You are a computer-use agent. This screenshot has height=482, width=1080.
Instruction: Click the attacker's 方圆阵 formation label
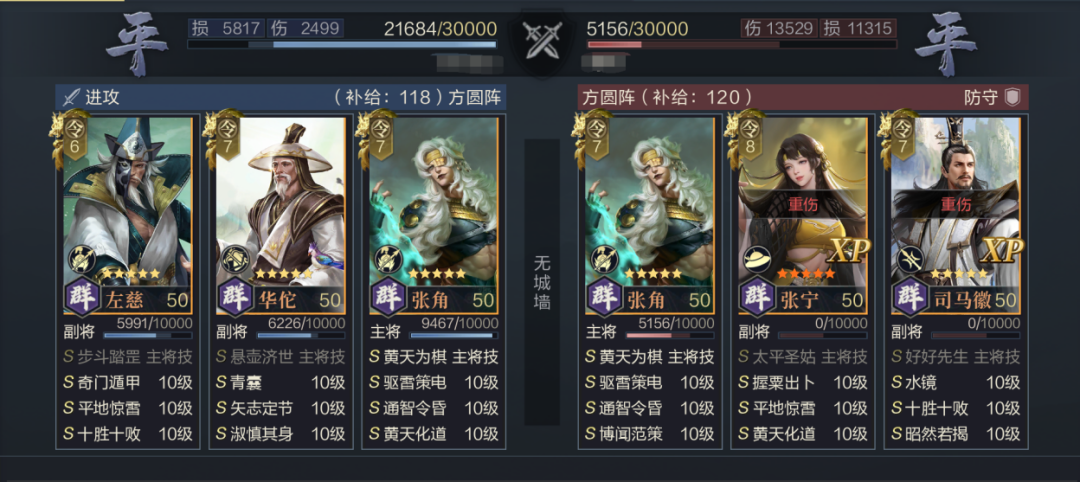pyautogui.click(x=476, y=97)
